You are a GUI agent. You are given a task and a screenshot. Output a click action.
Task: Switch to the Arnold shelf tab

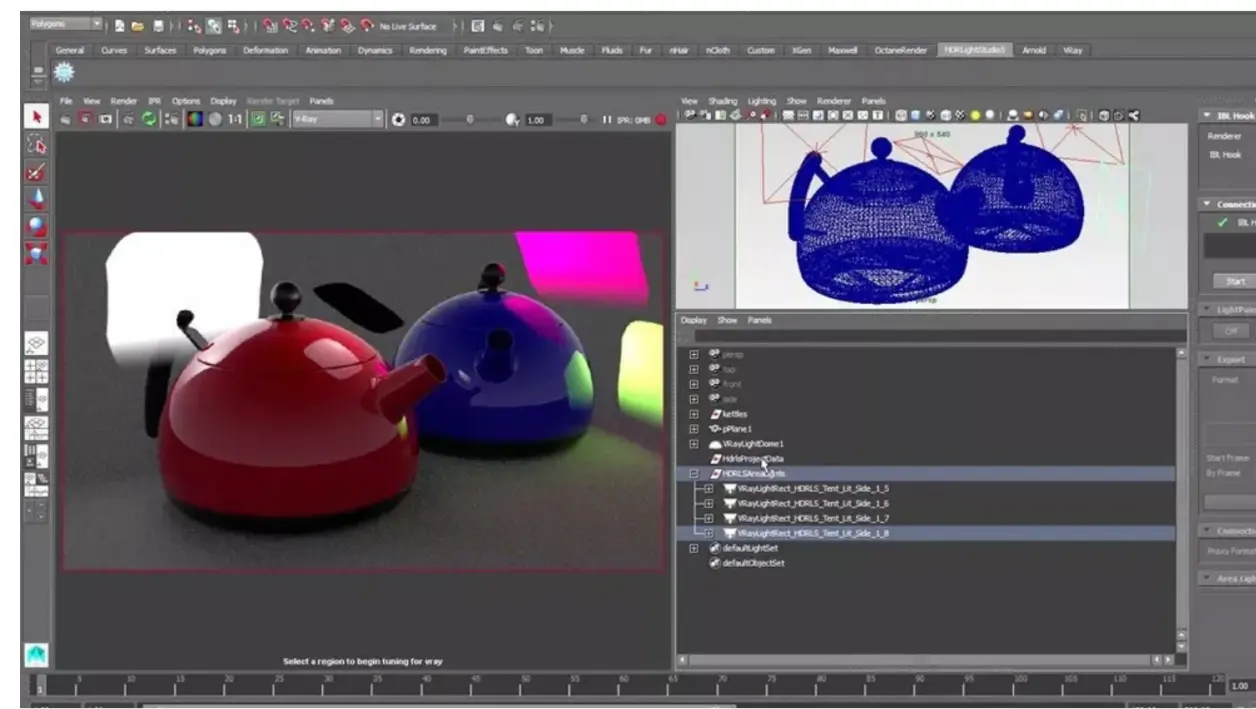[x=1033, y=50]
